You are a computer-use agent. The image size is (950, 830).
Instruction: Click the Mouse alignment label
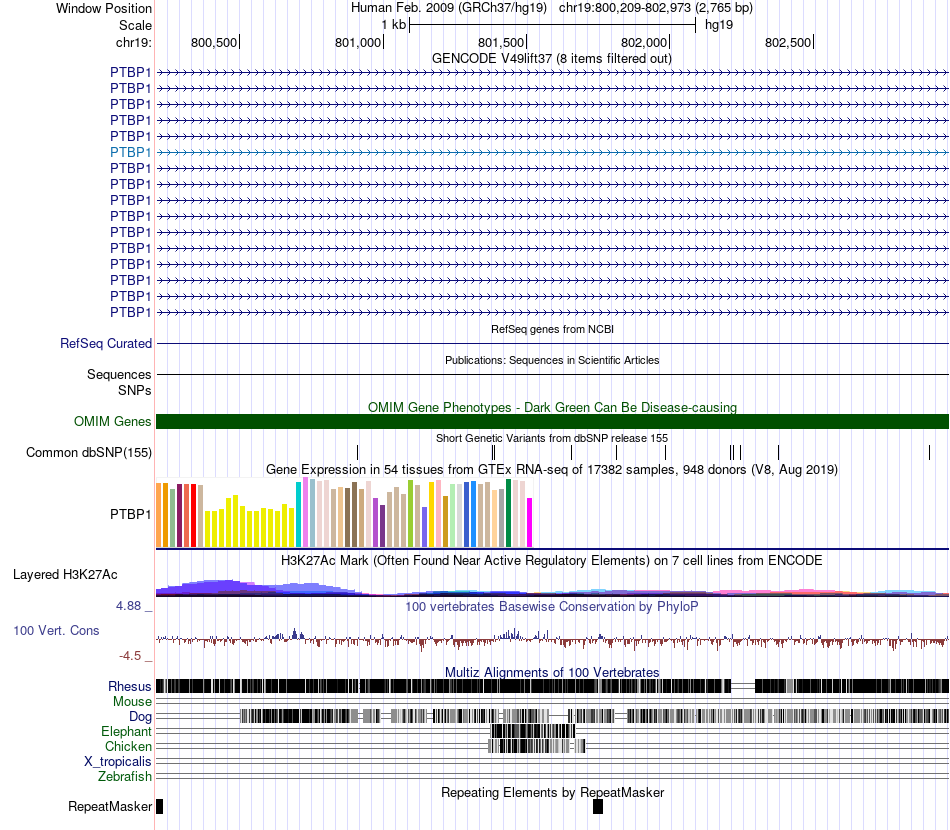[x=132, y=702]
